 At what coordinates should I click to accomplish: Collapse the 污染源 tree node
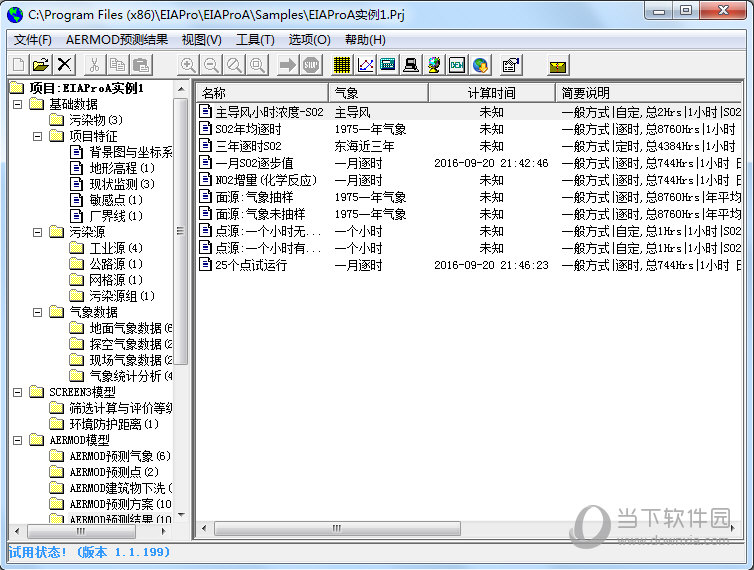(37, 232)
